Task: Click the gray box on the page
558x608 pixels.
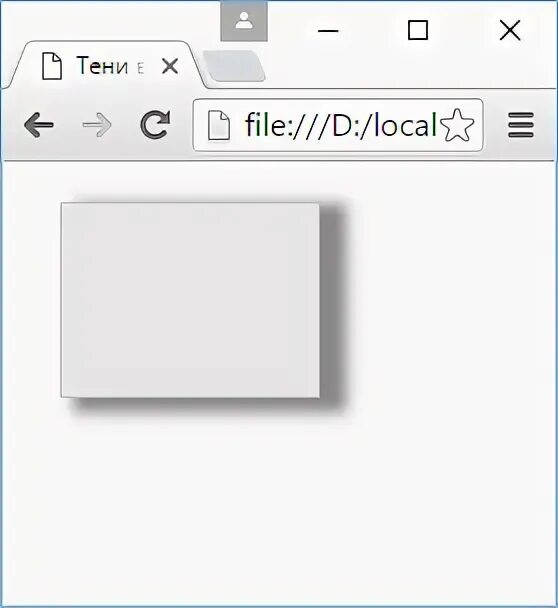Action: click(190, 300)
